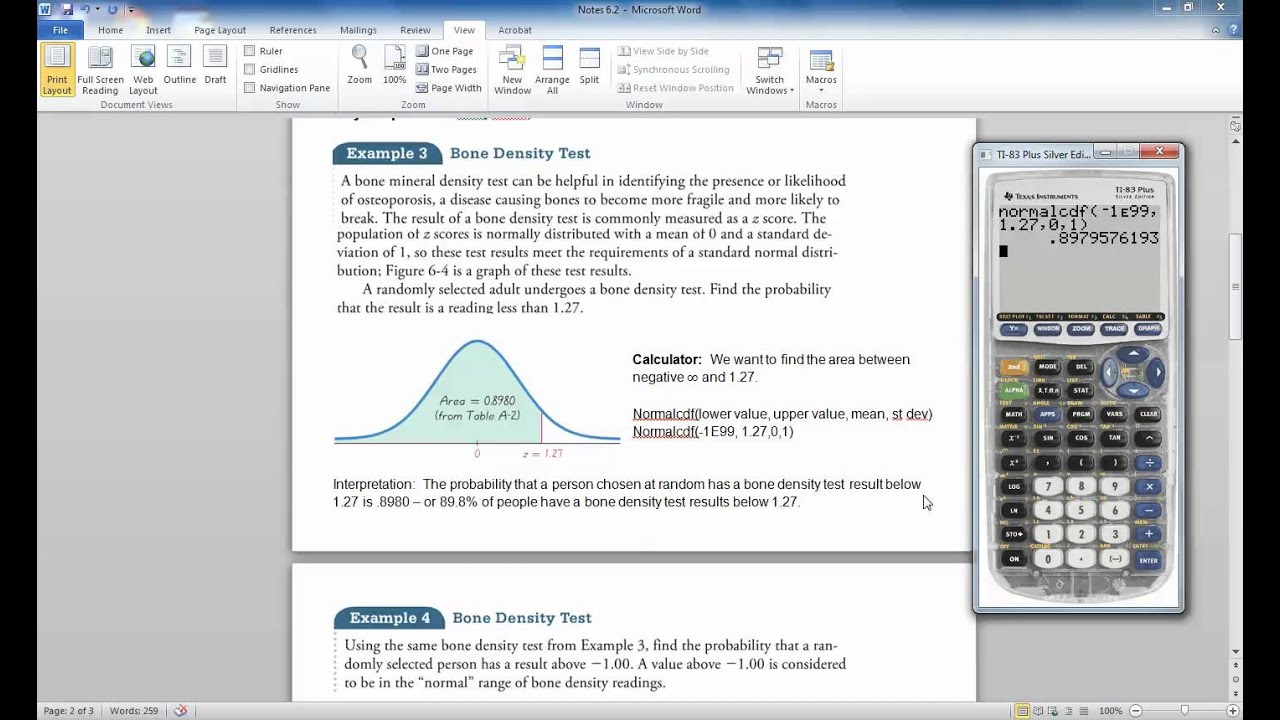
Task: Set zoom to 100% from ribbon
Action: tap(395, 66)
